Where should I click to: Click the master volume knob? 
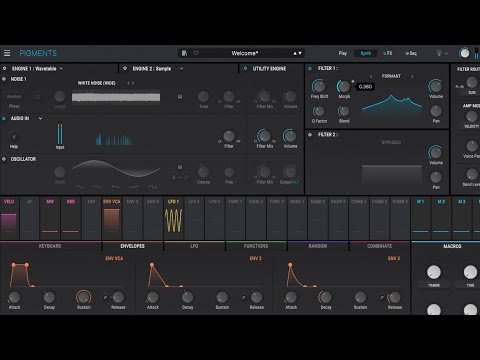(x=464, y=53)
